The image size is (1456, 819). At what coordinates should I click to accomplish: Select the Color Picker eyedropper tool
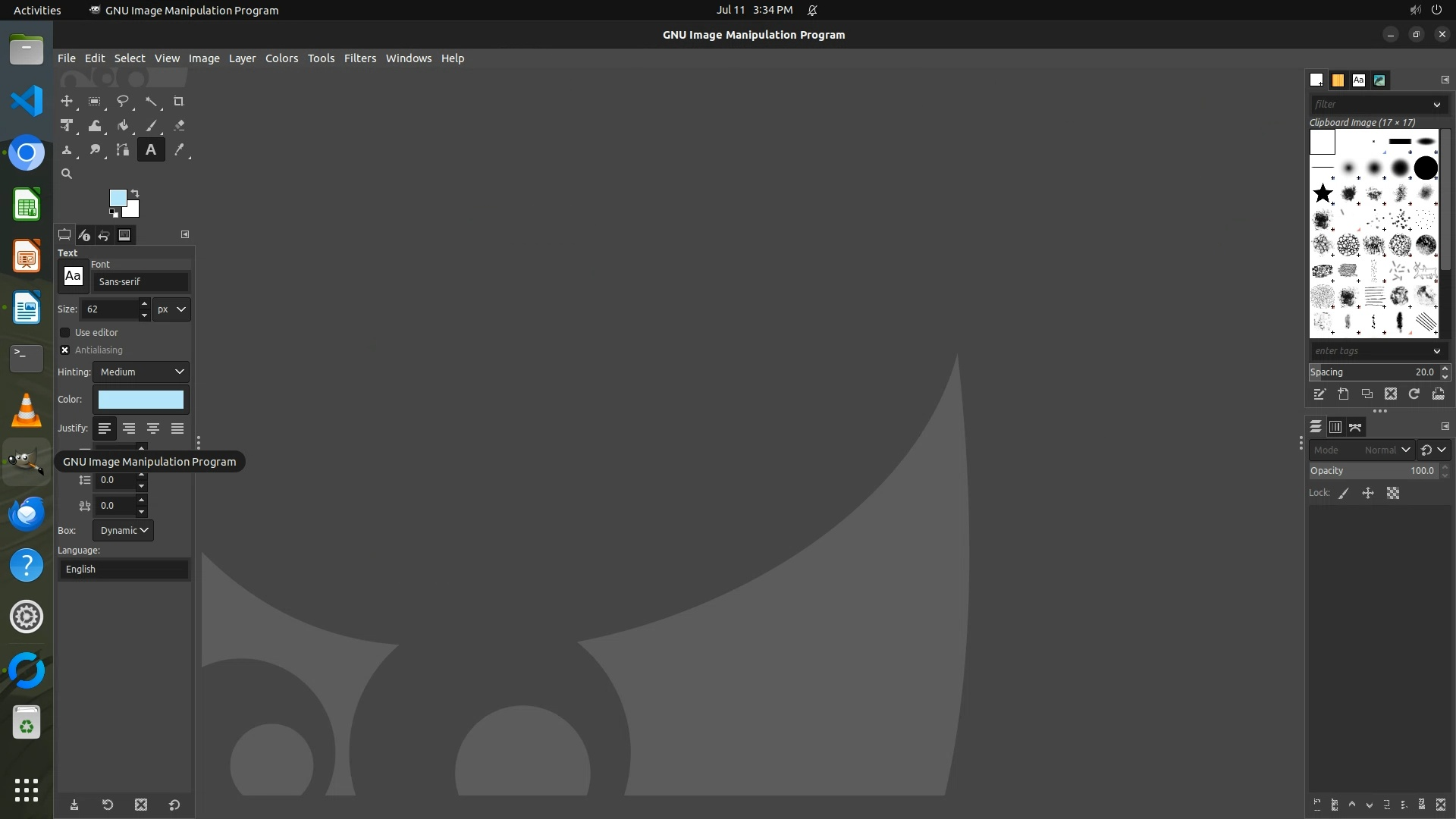tap(179, 150)
